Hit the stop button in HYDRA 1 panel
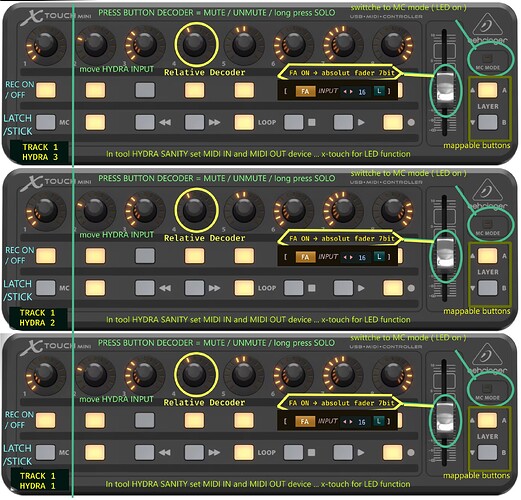Screen dimensions: 521x500 [293, 452]
